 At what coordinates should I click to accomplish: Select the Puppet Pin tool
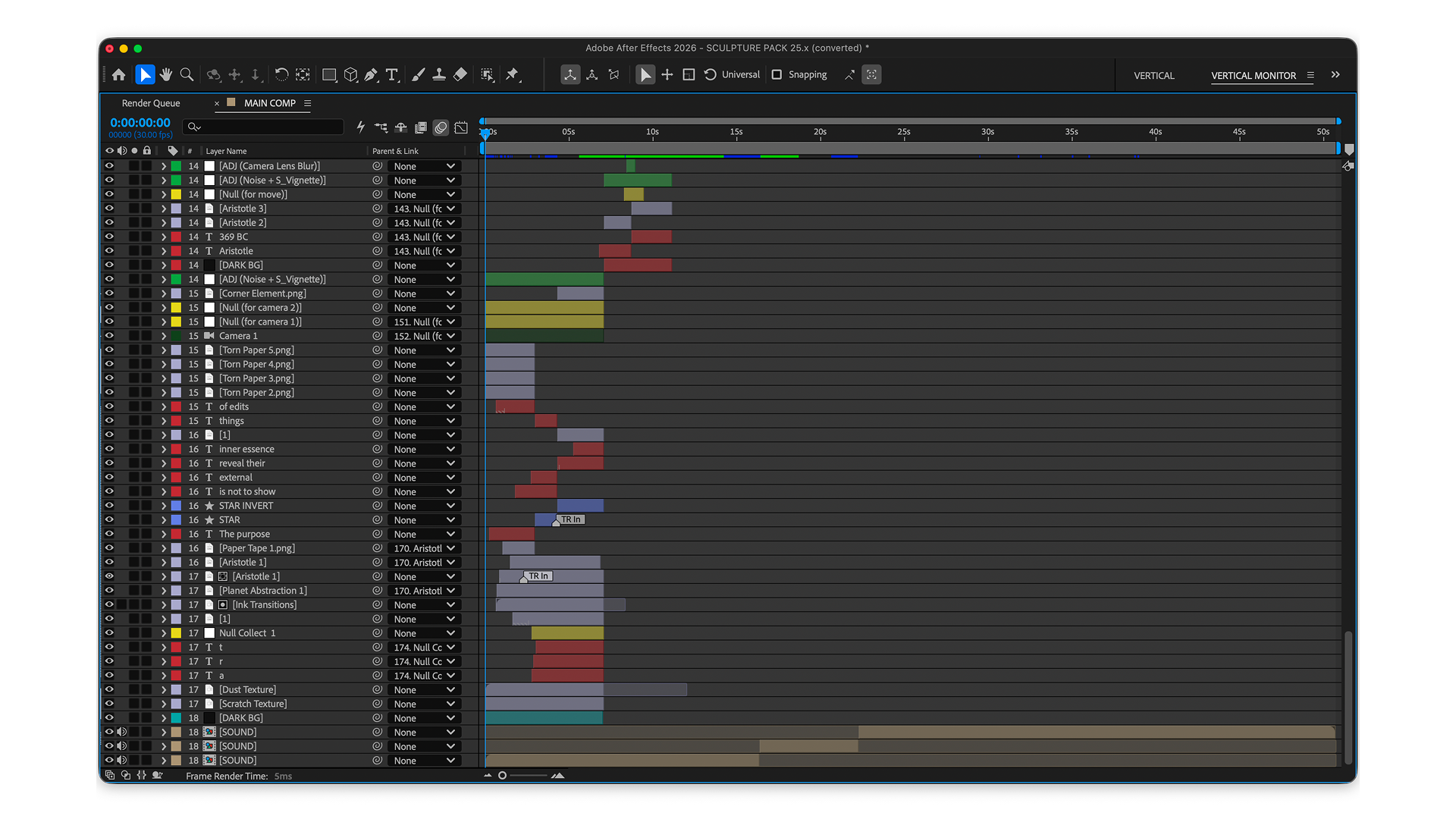tap(513, 74)
